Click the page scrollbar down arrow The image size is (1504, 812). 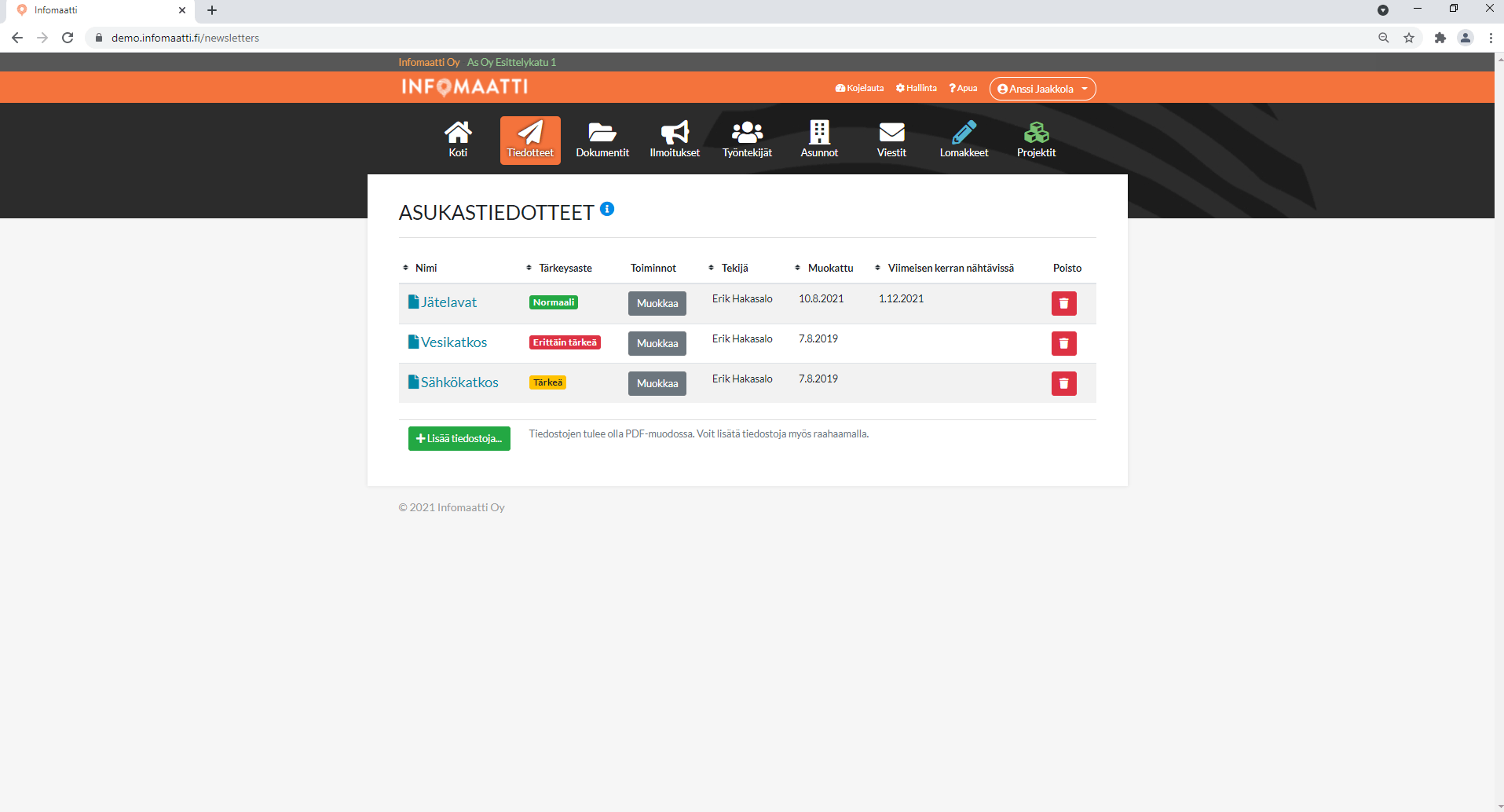click(x=1500, y=807)
